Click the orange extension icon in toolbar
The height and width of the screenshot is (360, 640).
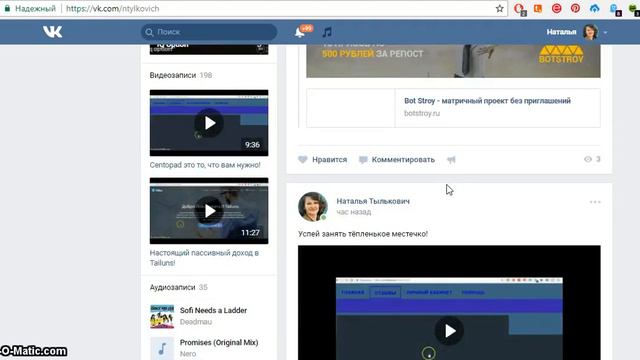tap(538, 8)
